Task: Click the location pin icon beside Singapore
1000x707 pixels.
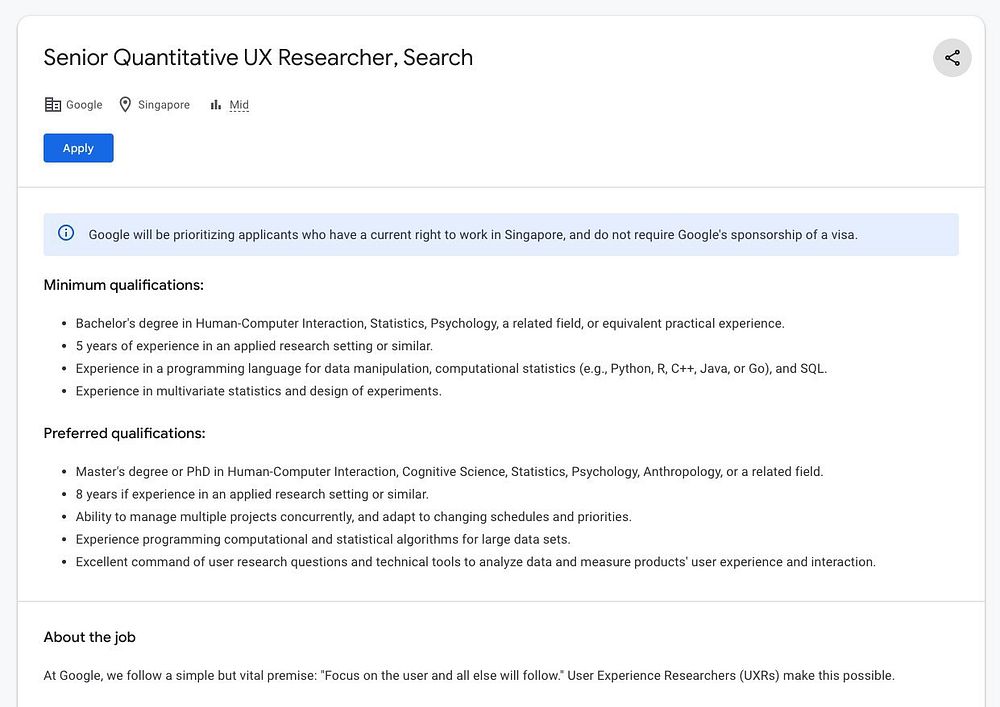Action: [125, 105]
